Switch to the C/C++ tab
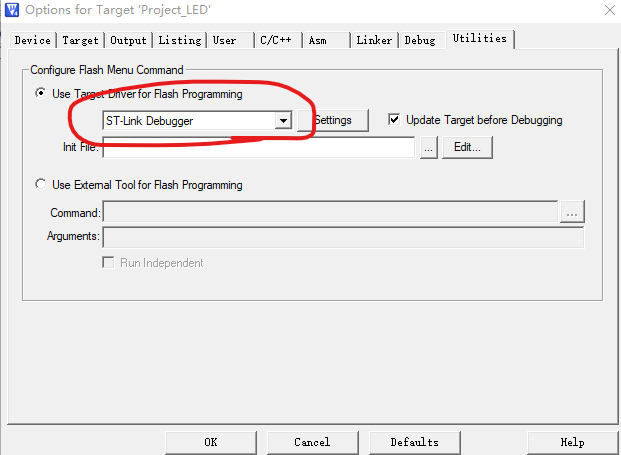 (278, 40)
